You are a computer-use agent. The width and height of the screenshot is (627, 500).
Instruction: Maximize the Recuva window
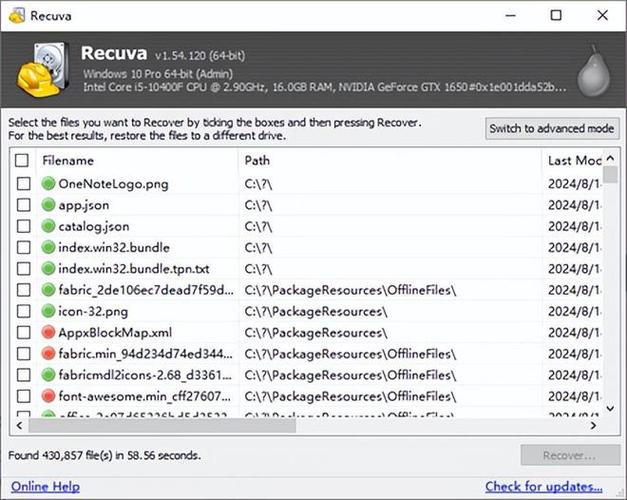(556, 16)
